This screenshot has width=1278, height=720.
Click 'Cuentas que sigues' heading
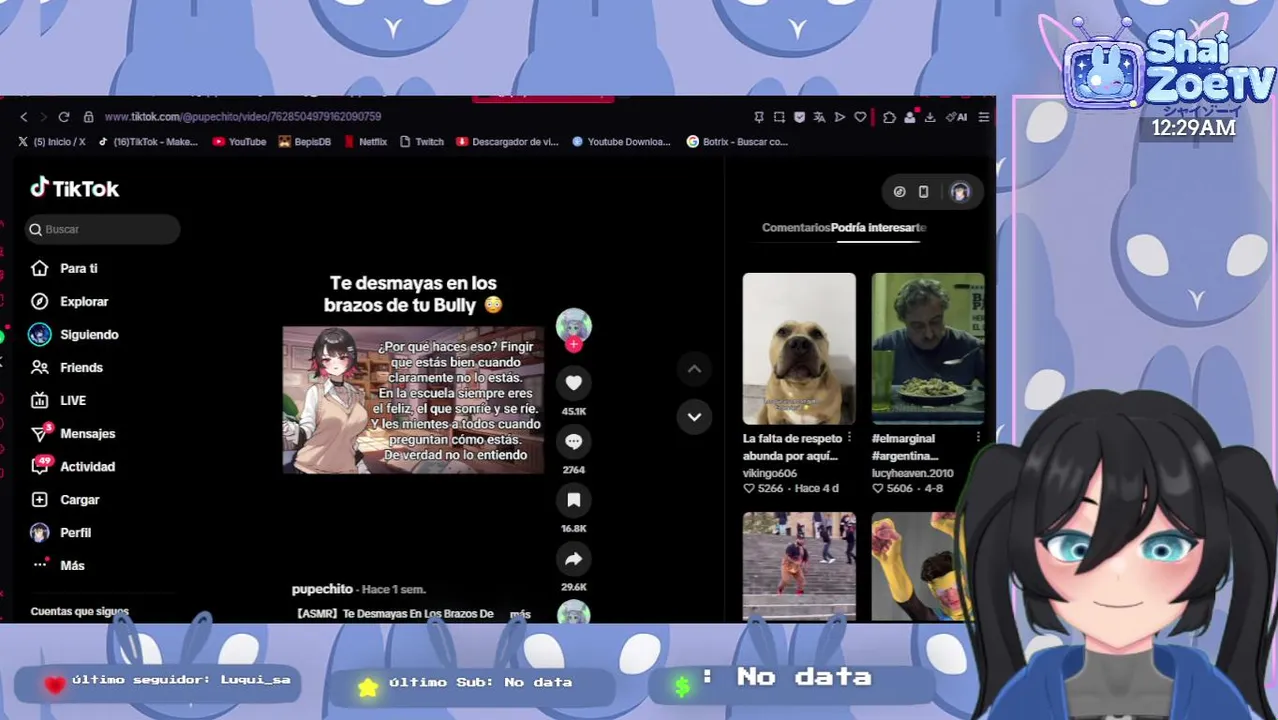(80, 611)
